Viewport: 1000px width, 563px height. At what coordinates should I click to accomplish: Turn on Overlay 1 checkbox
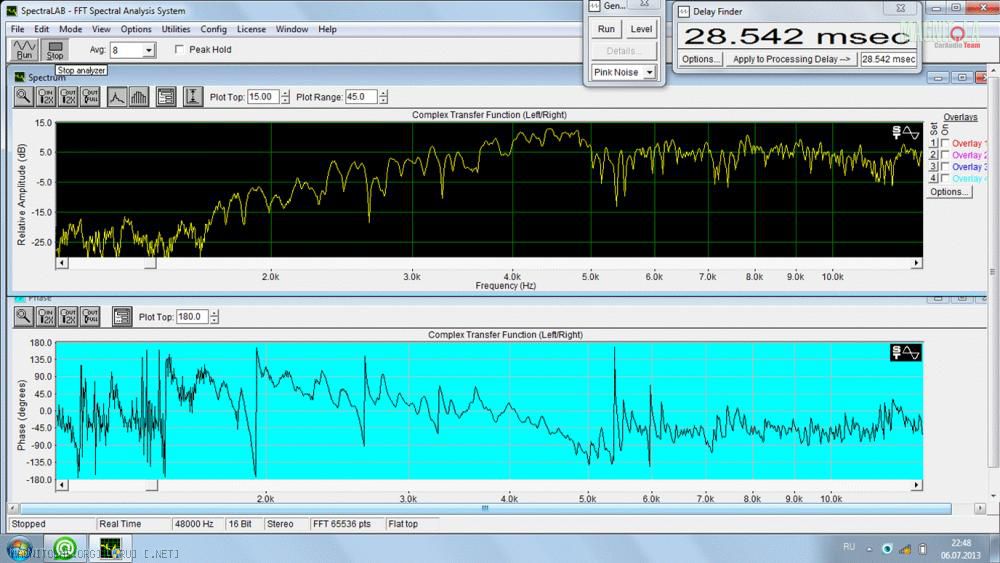click(x=945, y=143)
